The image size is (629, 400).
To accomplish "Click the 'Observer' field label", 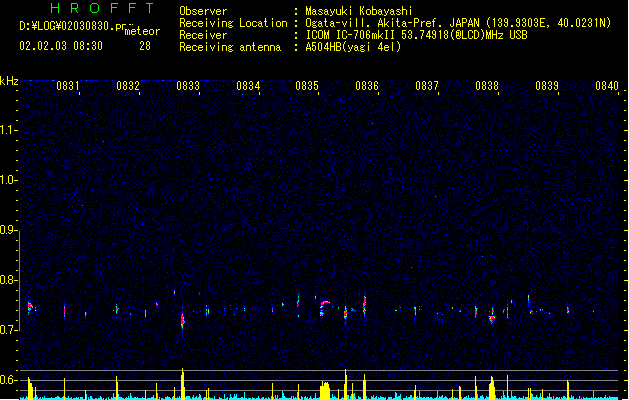I will pyautogui.click(x=203, y=11).
